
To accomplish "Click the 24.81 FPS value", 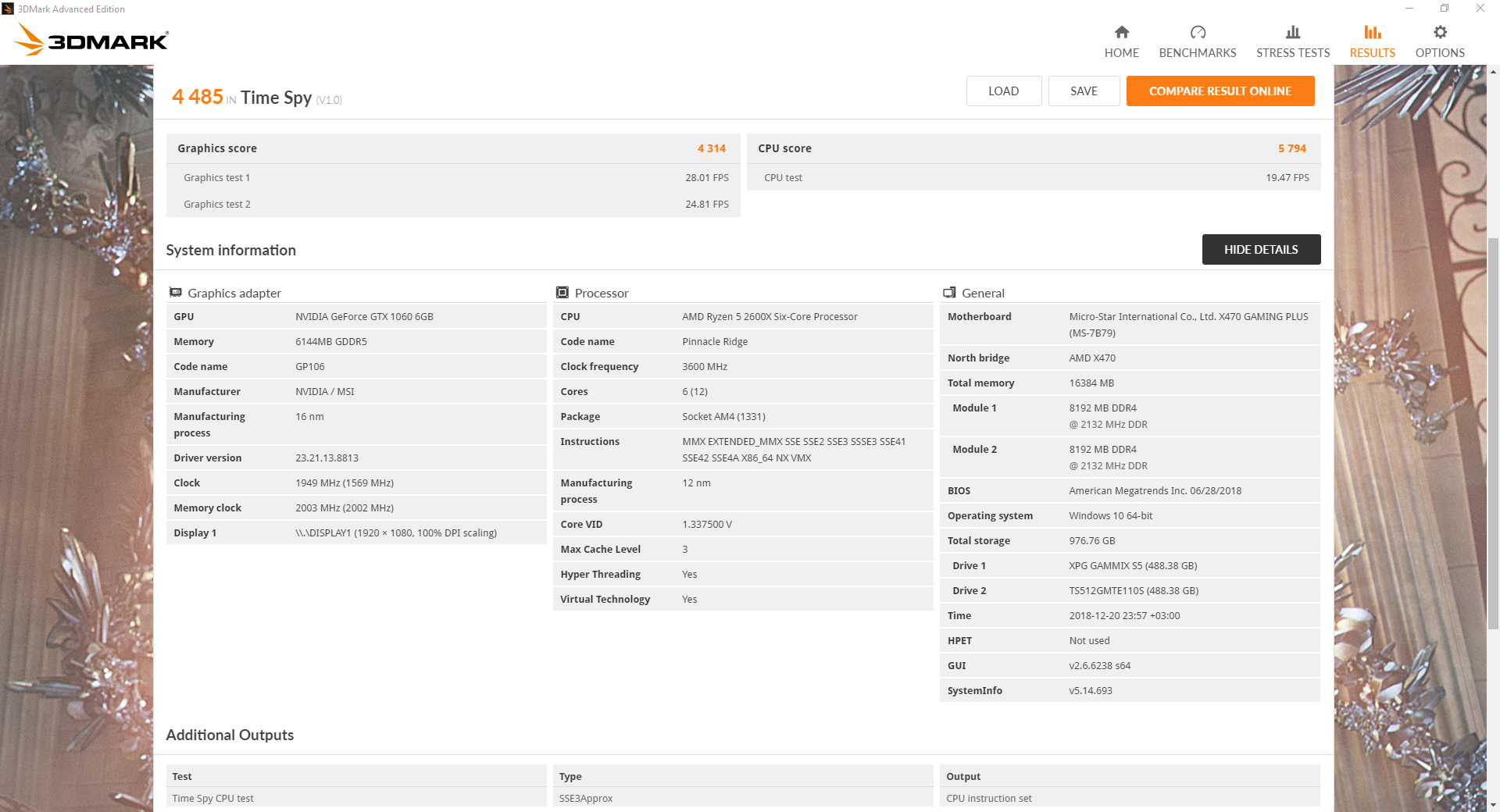I will [x=707, y=205].
